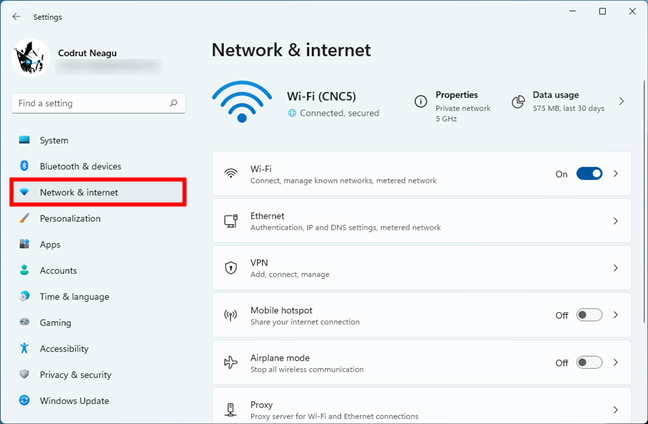
Task: Click the Privacy & security shield icon
Action: (x=24, y=374)
